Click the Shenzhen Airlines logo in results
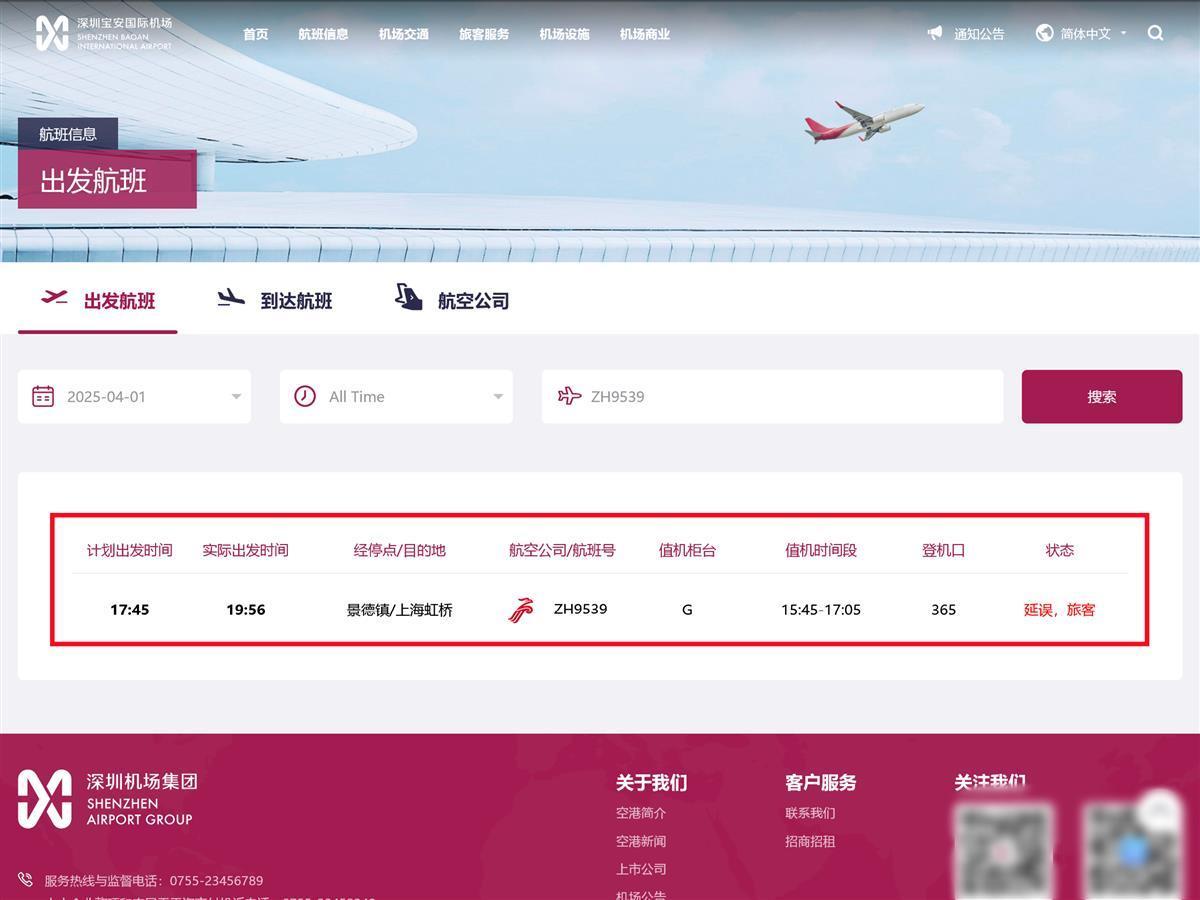 click(521, 610)
